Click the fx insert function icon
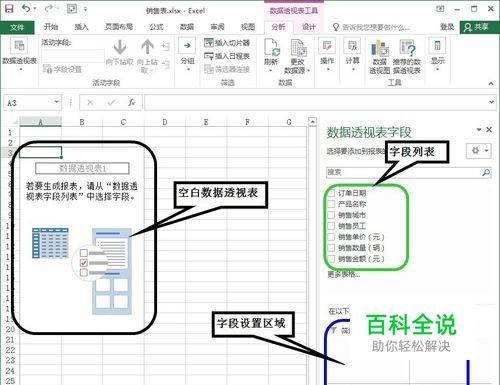 [x=132, y=103]
